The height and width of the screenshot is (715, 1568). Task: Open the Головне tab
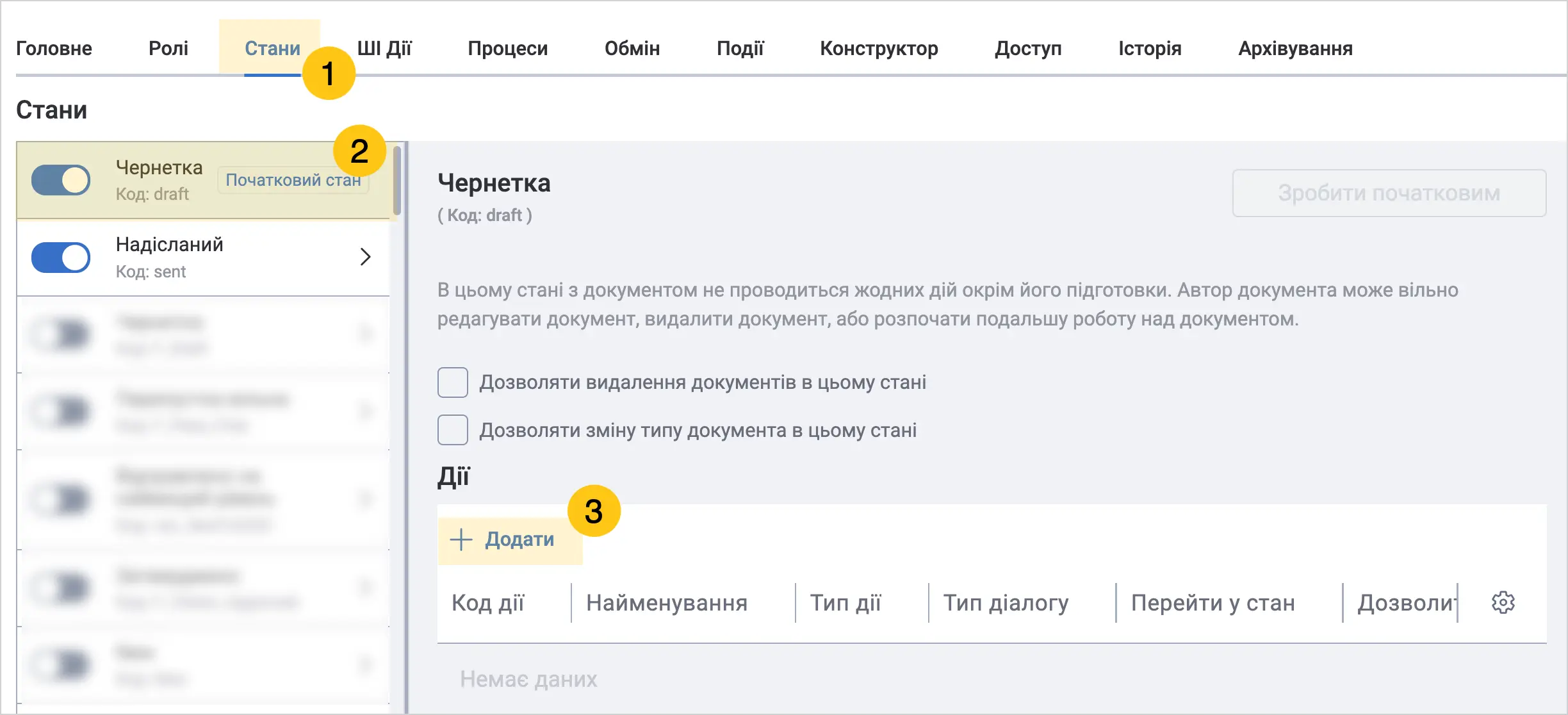pos(54,48)
